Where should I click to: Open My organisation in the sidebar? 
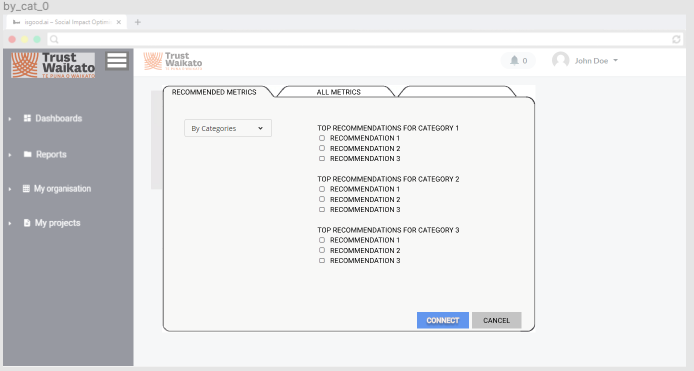(62, 189)
